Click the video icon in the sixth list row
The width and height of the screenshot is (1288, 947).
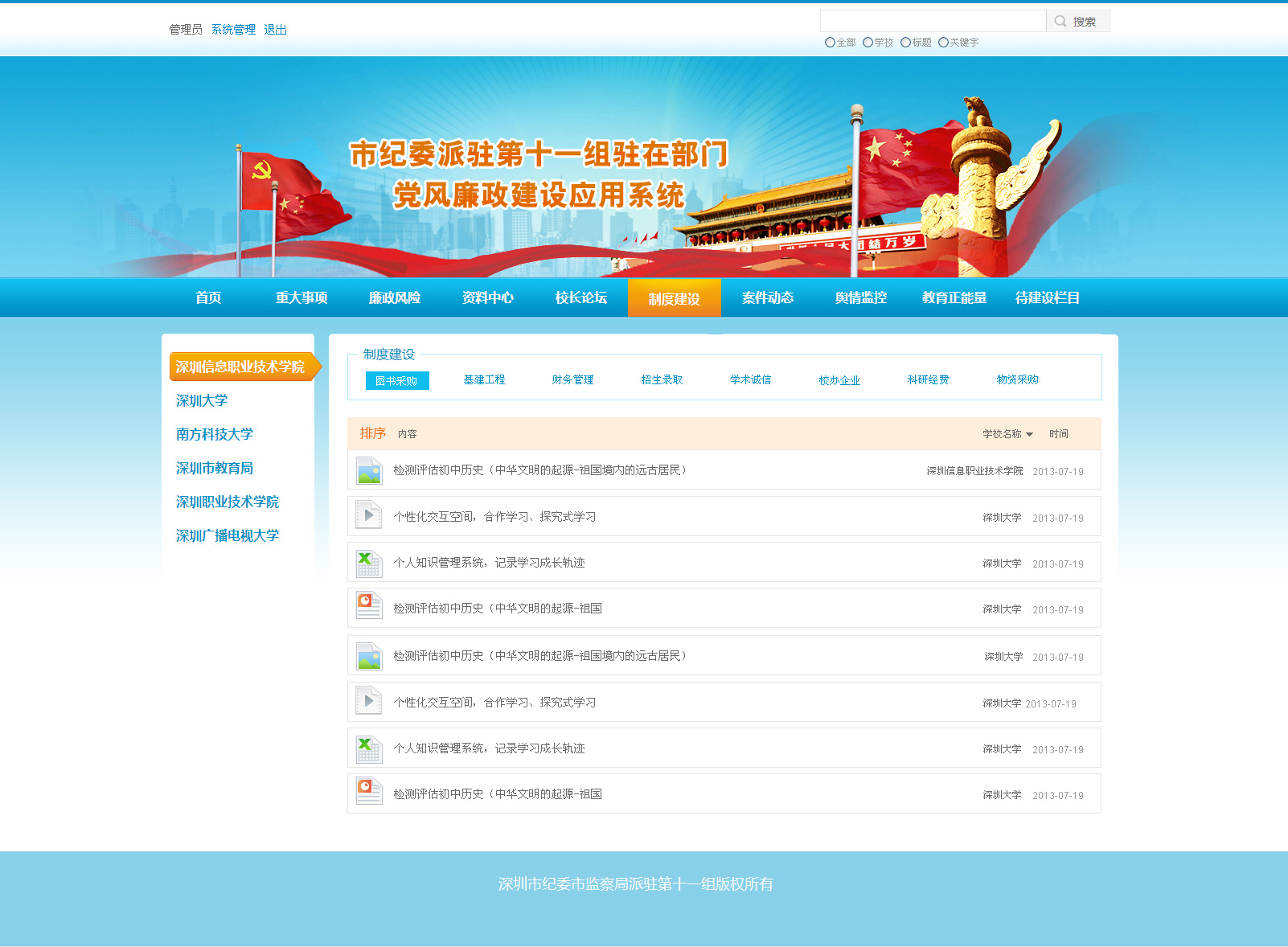pyautogui.click(x=369, y=702)
